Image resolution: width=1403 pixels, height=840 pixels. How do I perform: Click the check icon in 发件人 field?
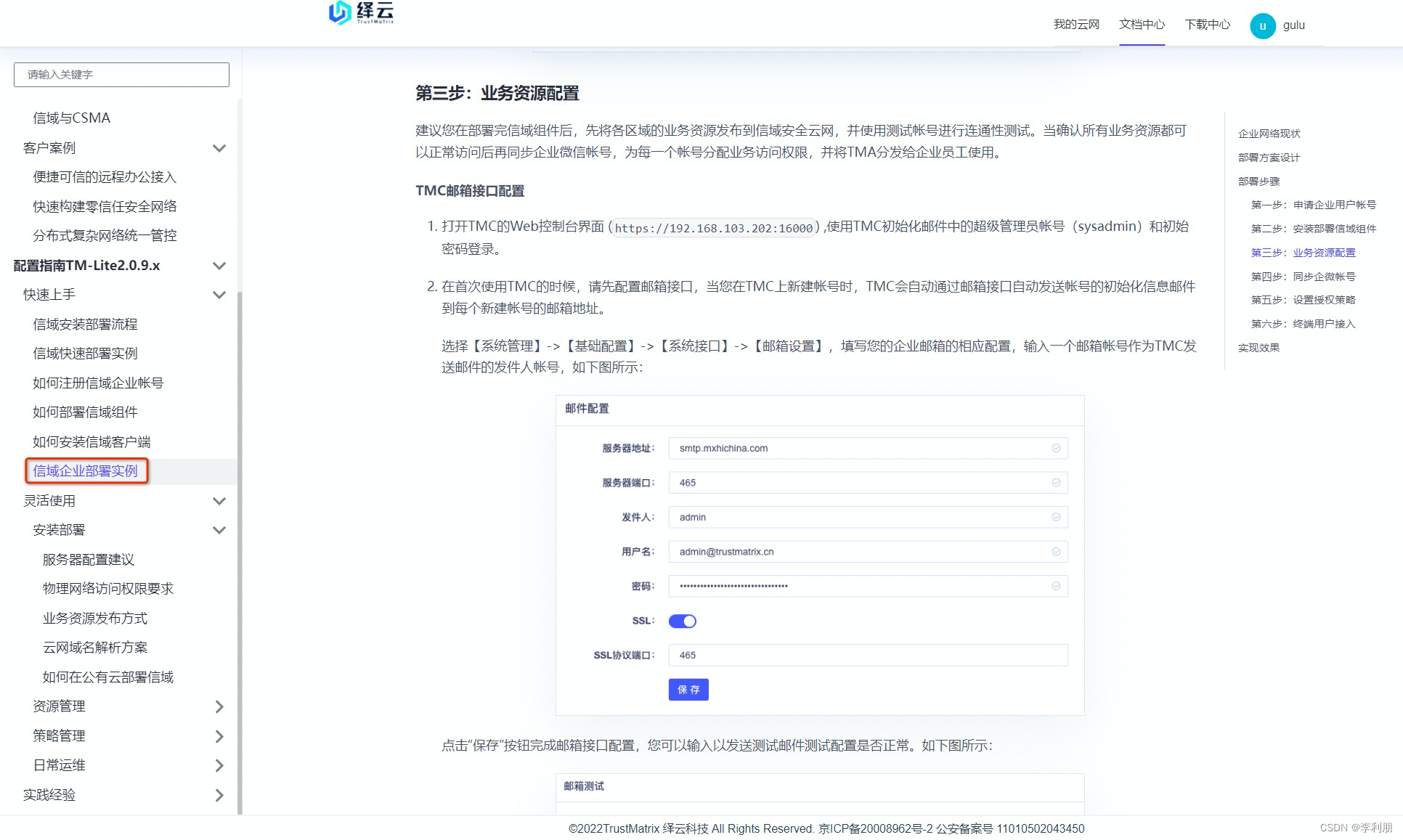[x=1056, y=517]
